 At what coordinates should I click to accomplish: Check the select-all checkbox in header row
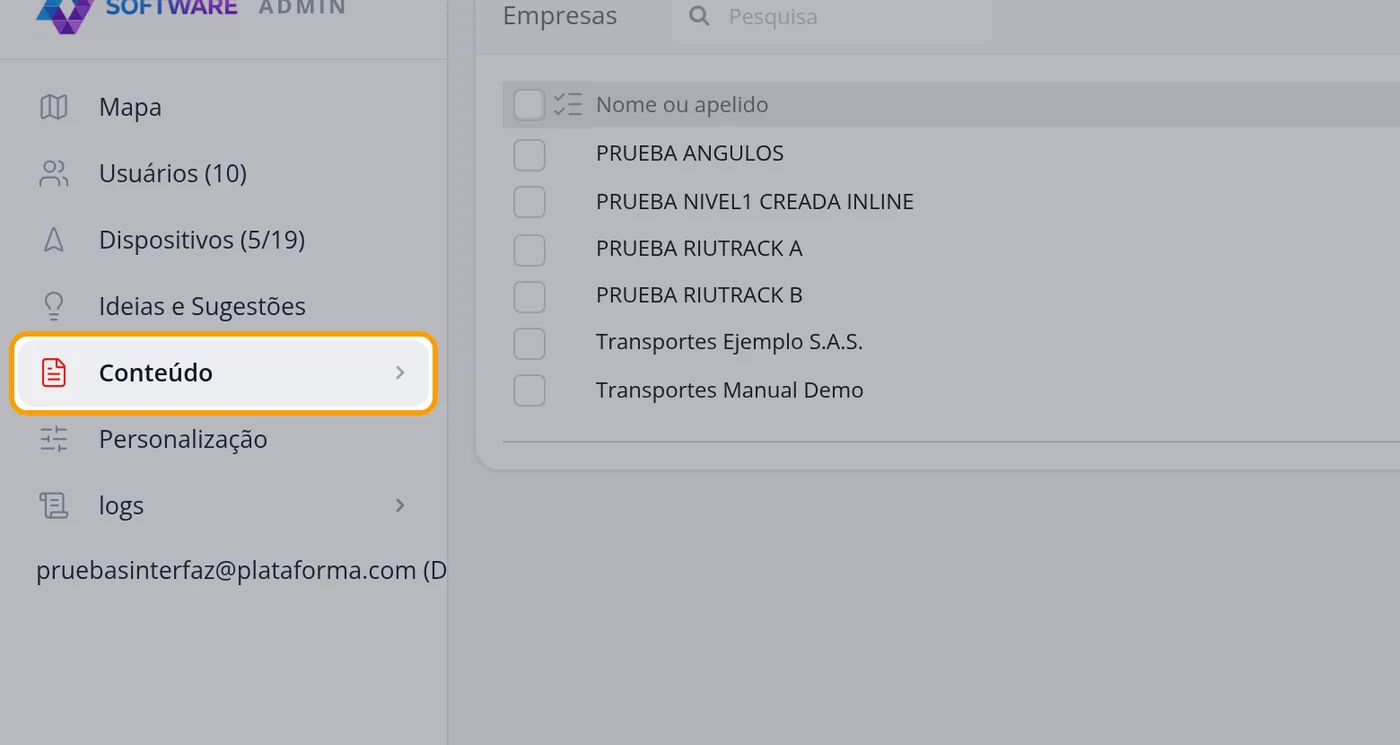point(529,104)
